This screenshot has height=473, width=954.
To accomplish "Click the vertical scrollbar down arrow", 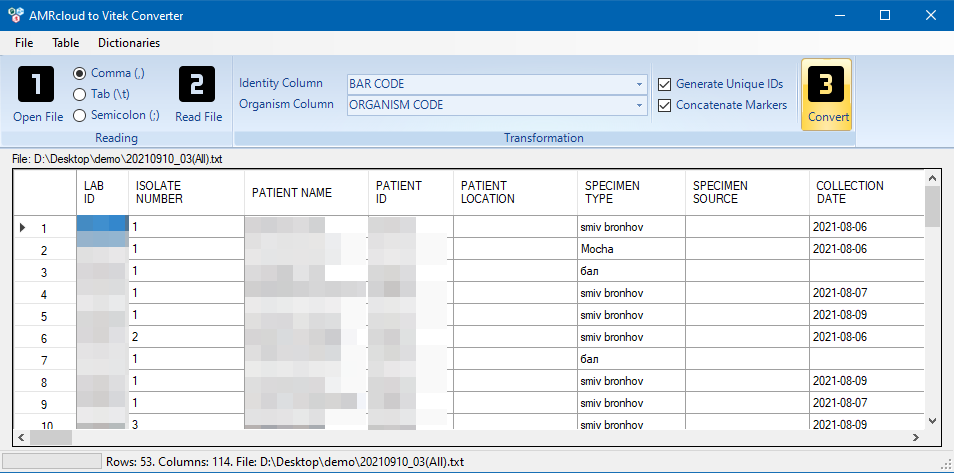I will 931,421.
